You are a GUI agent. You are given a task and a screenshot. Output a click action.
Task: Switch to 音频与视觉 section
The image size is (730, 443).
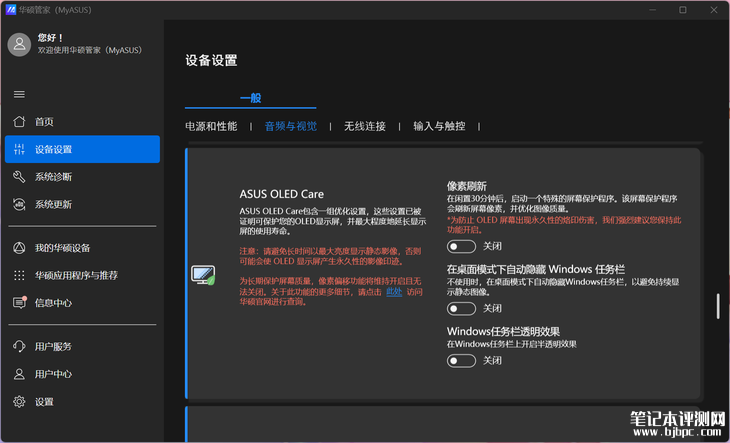pyautogui.click(x=291, y=126)
